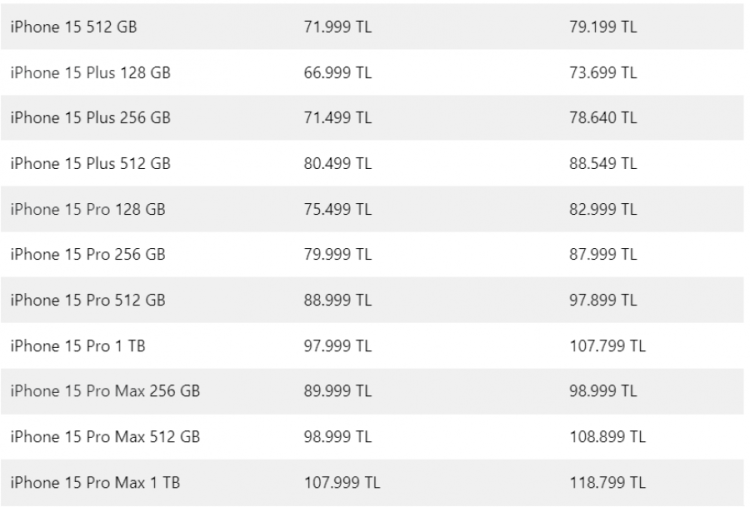Viewport: 750px width, 507px height.
Task: Select the 78.640 TL price
Action: point(603,118)
